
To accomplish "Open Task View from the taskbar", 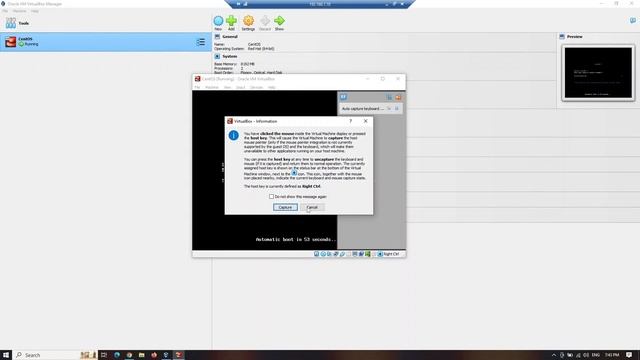I will point(104,355).
